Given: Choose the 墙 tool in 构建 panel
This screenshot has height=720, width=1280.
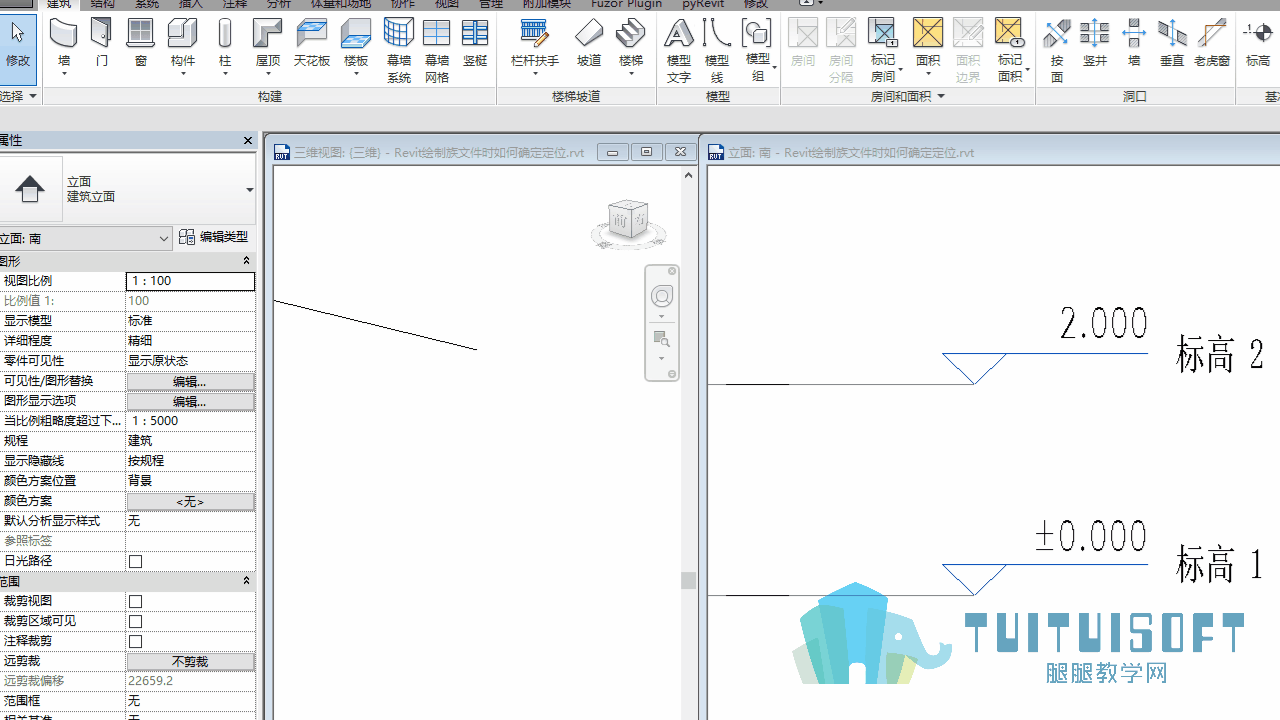Looking at the screenshot, I should coord(64,46).
